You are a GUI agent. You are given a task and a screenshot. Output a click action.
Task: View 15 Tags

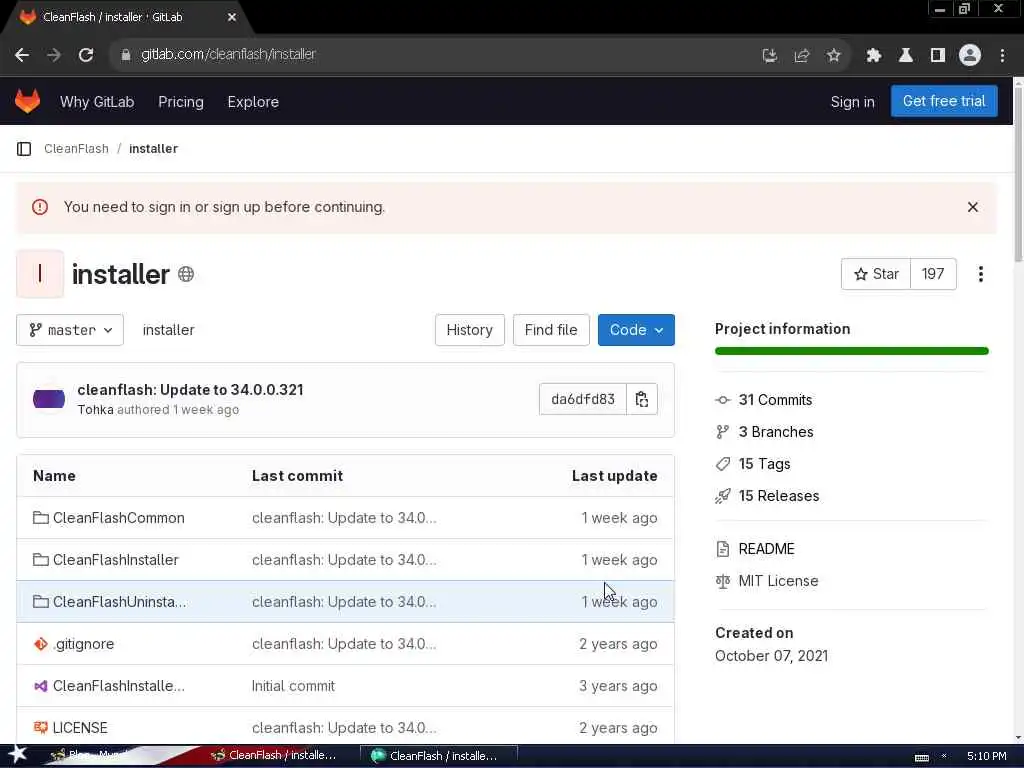coord(764,464)
